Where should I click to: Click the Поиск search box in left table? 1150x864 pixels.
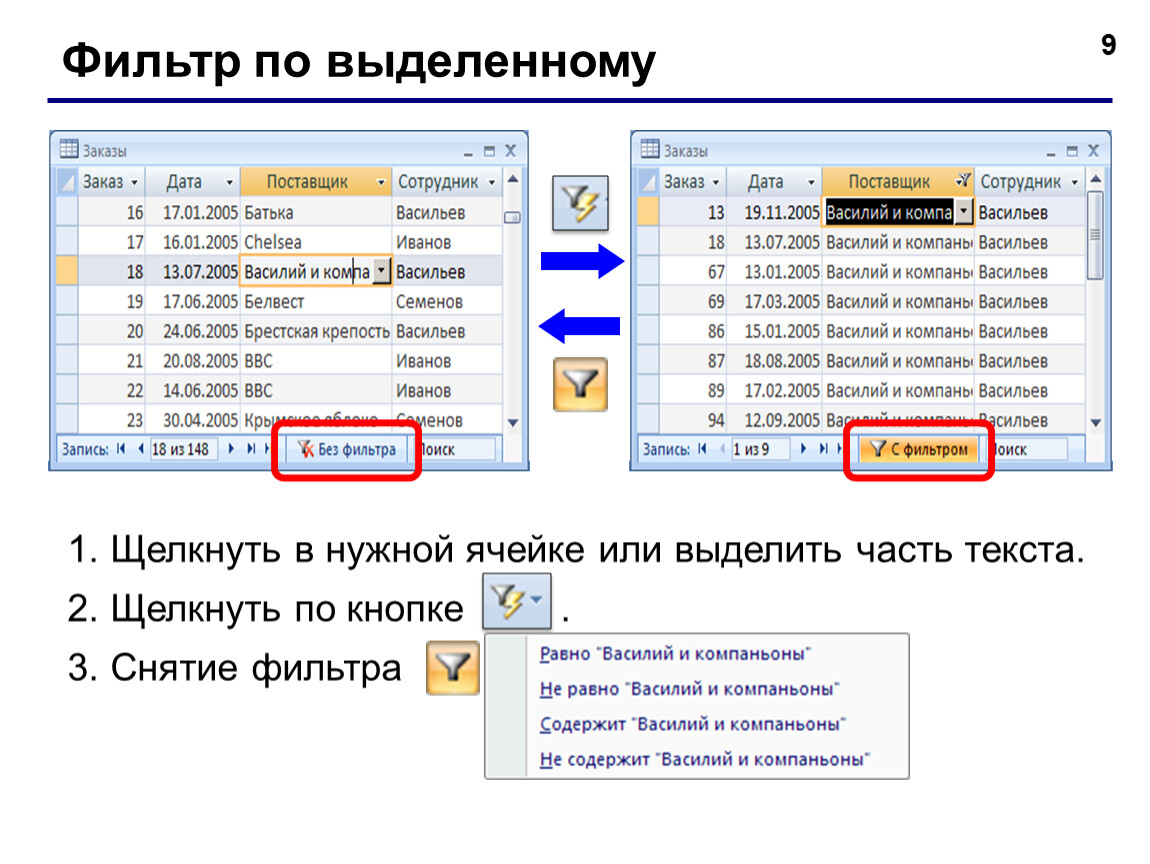[458, 449]
